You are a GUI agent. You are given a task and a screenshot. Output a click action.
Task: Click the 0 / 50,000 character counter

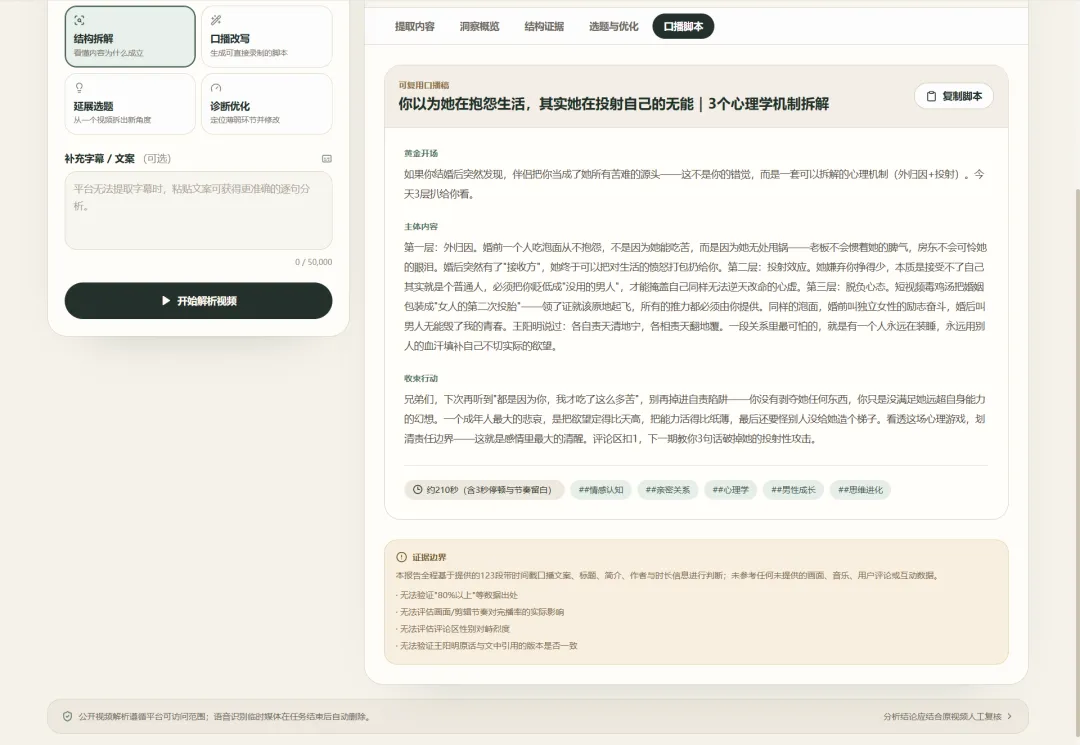pyautogui.click(x=313, y=262)
